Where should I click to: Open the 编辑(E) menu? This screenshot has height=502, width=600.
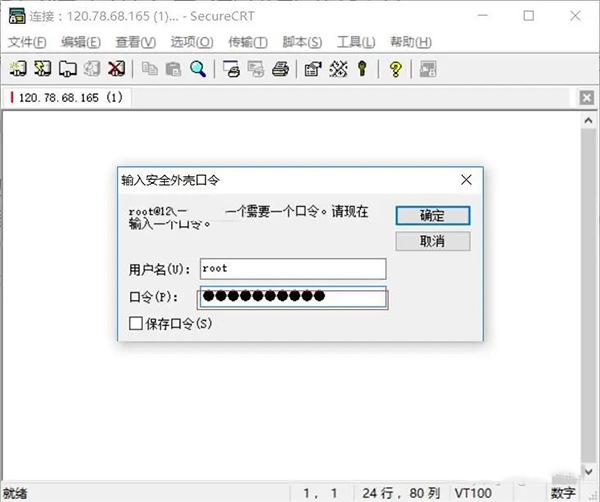pos(81,42)
